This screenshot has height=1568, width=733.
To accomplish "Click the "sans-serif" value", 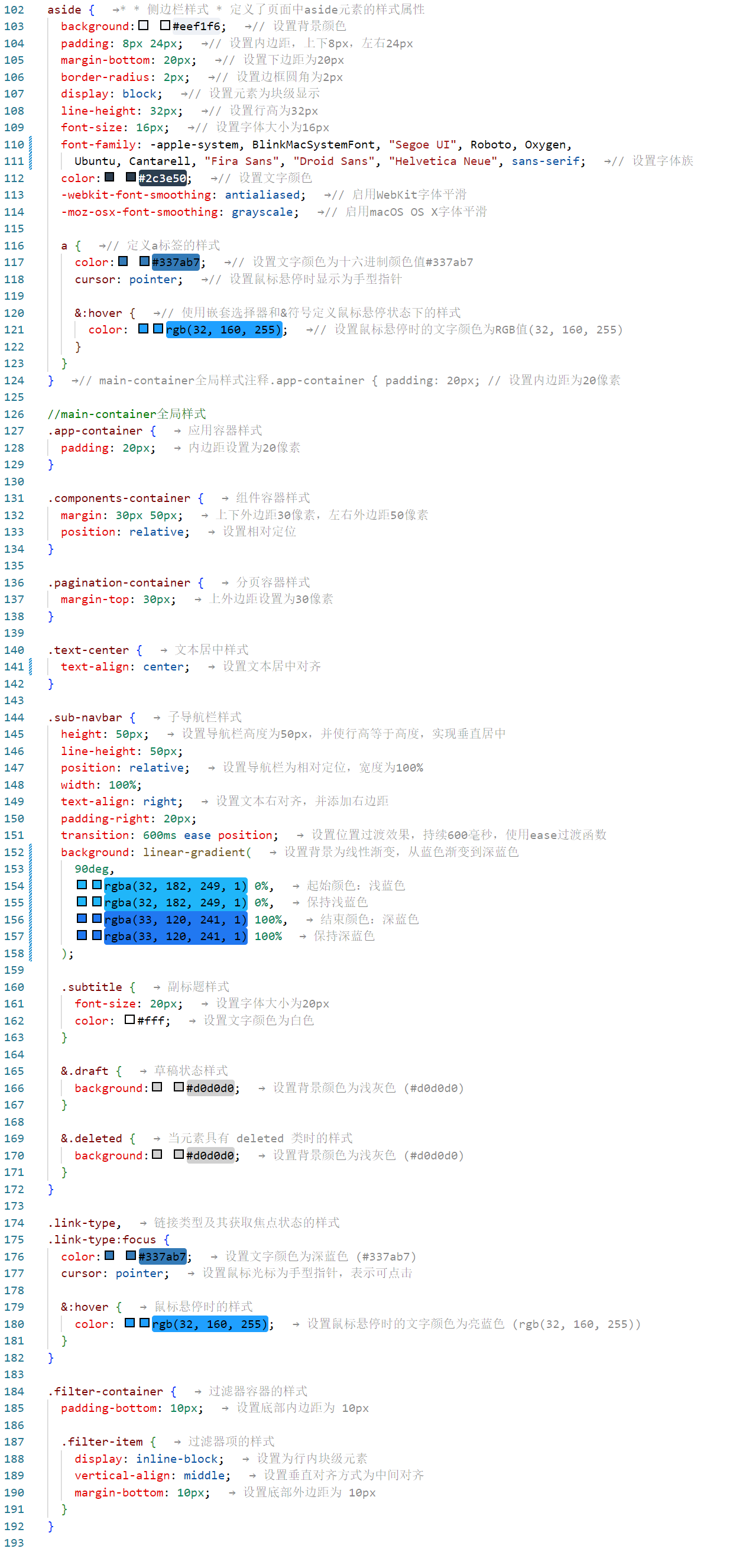I will coord(546,161).
